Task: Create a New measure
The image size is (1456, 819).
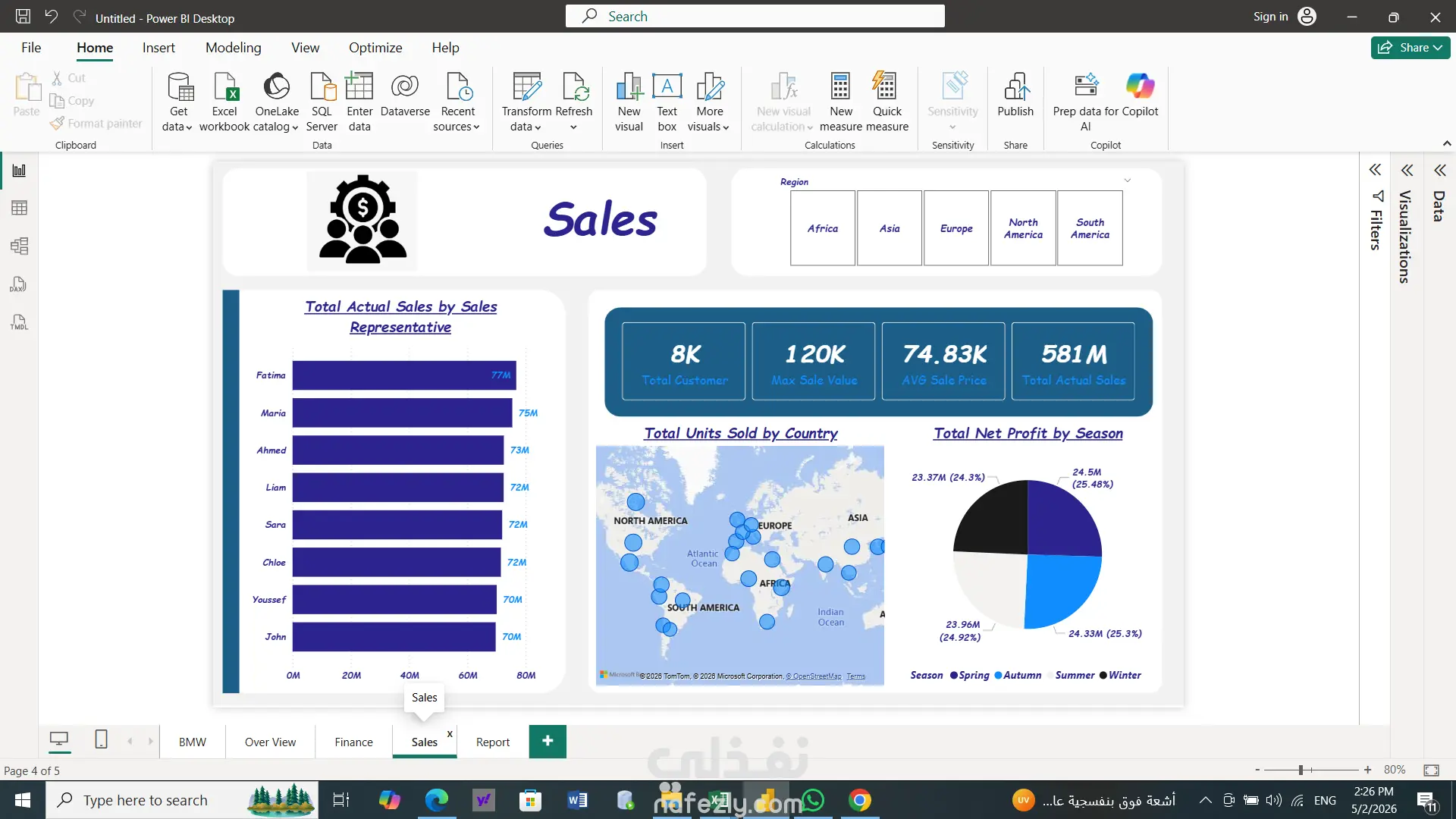Action: [841, 102]
